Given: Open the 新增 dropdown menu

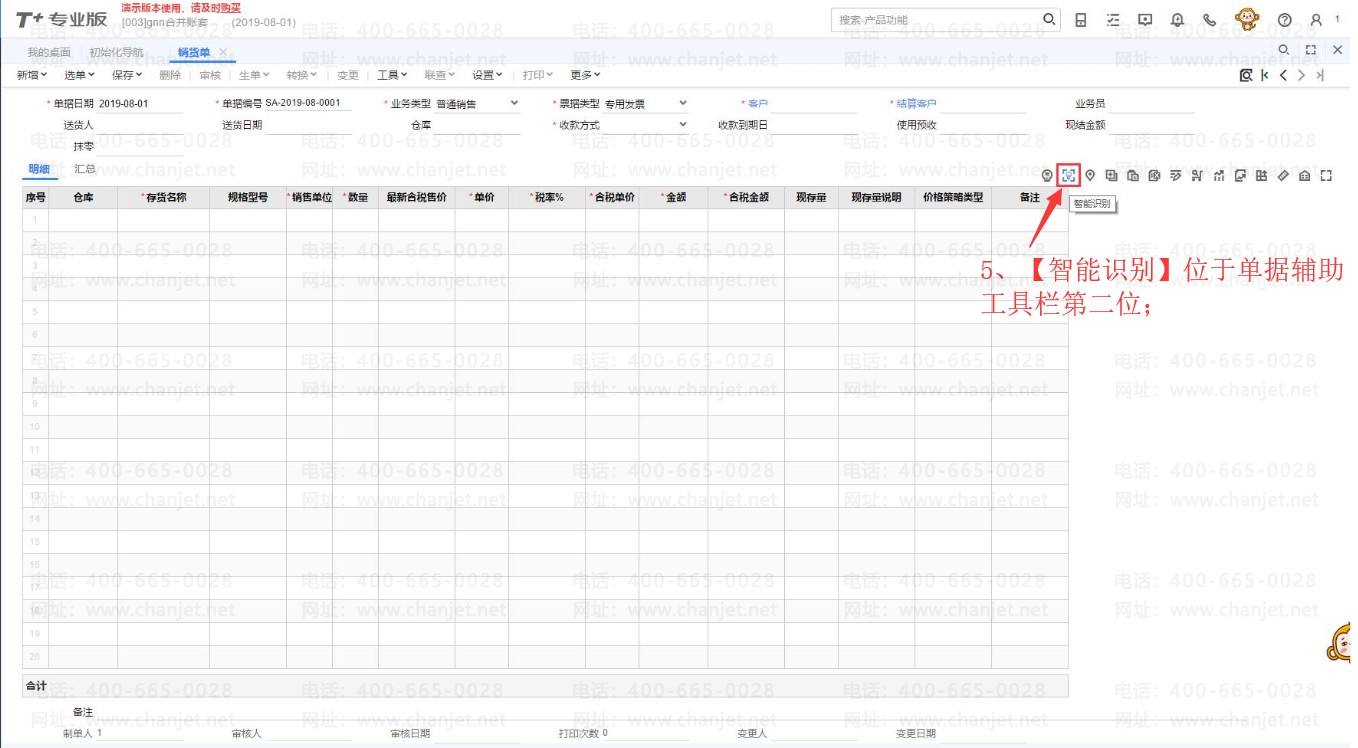Looking at the screenshot, I should click(32, 75).
